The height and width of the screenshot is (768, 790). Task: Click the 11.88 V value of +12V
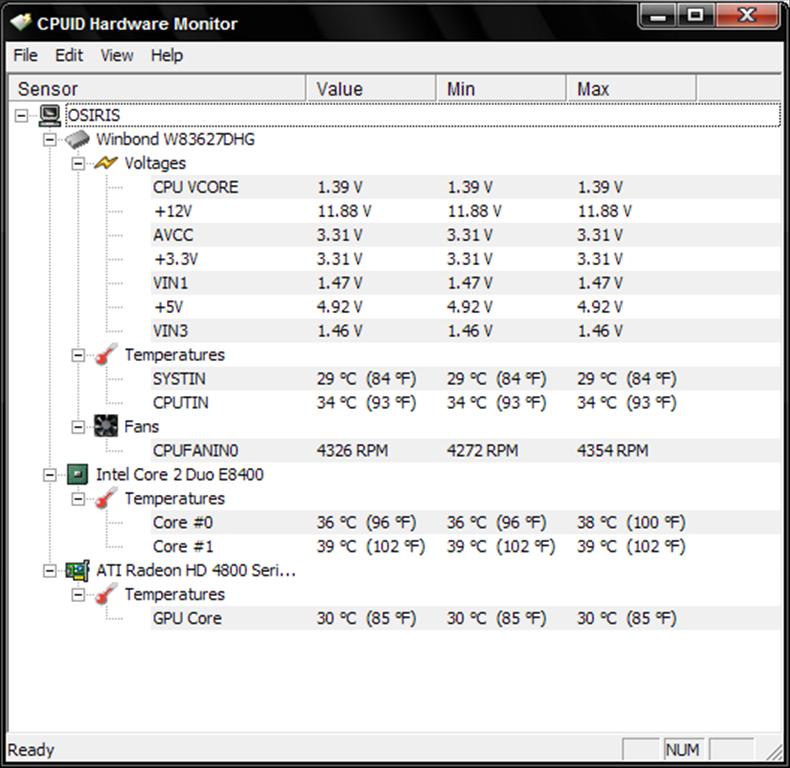[x=344, y=211]
